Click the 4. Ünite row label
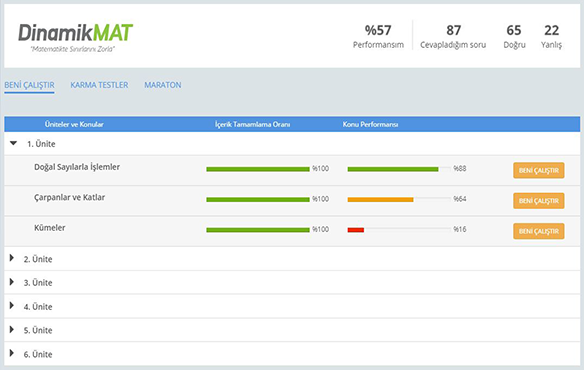 click(38, 307)
